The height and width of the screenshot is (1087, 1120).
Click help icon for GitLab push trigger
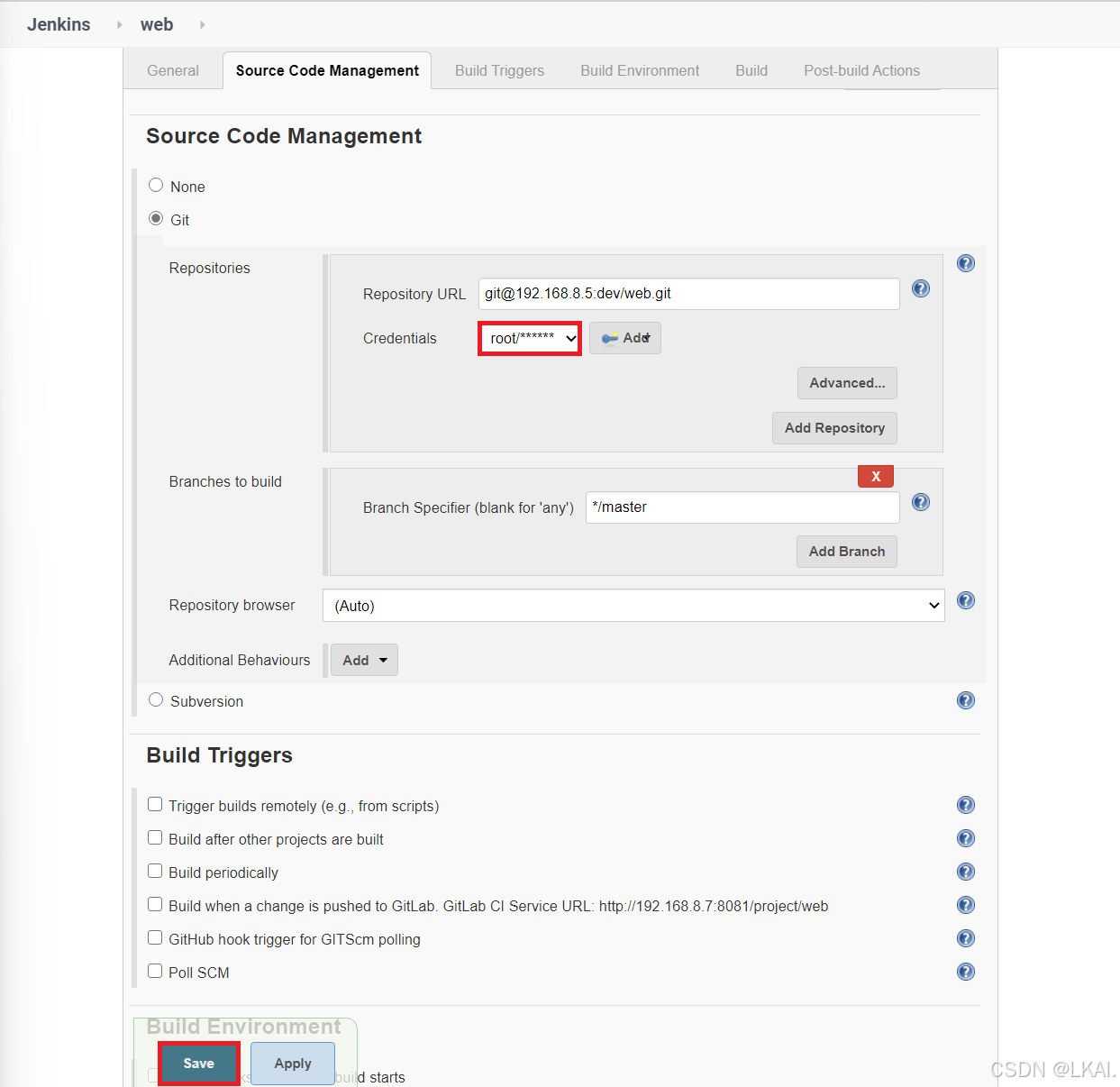pyautogui.click(x=965, y=905)
